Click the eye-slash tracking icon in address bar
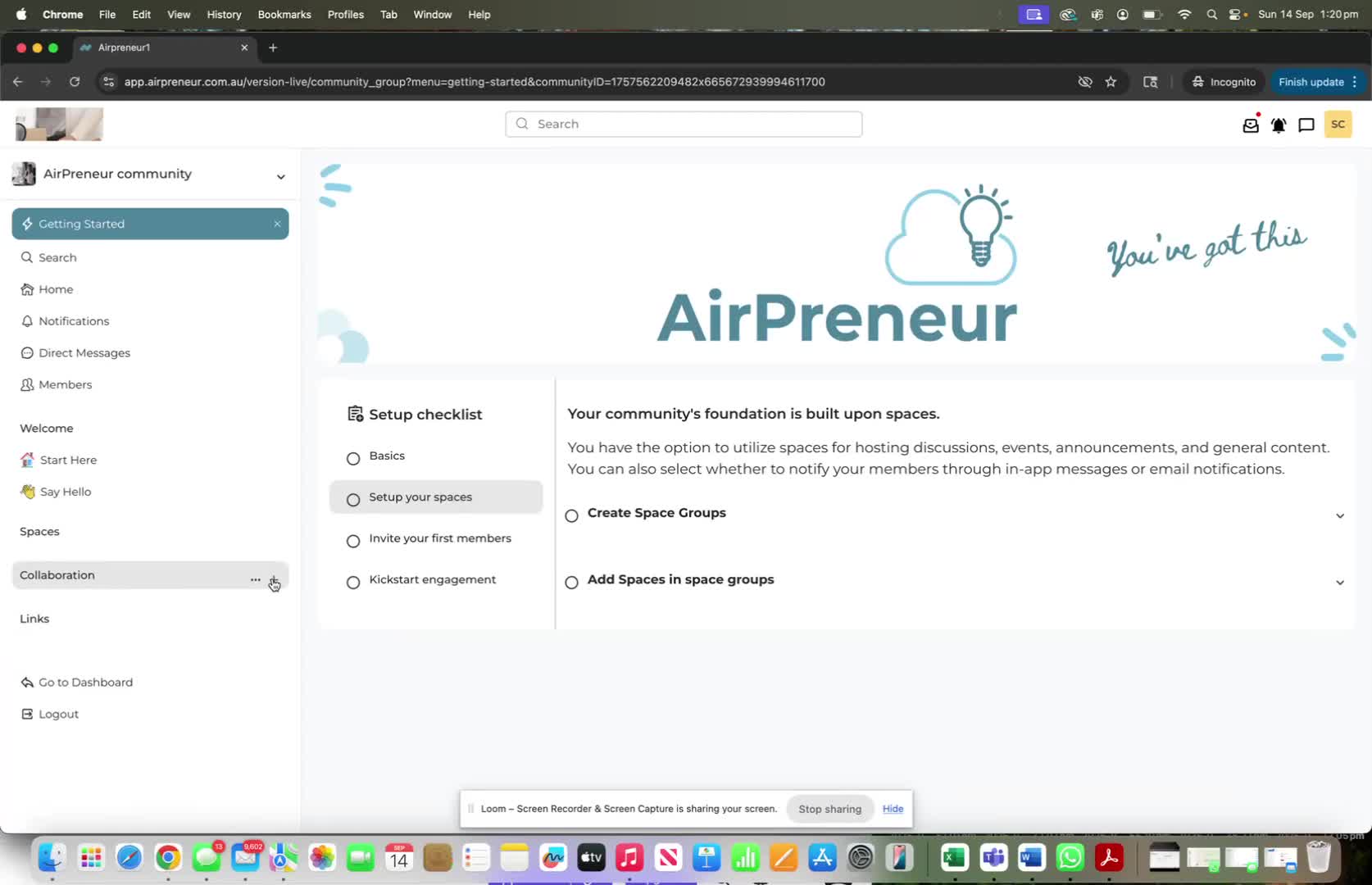Image resolution: width=1372 pixels, height=885 pixels. (x=1085, y=82)
